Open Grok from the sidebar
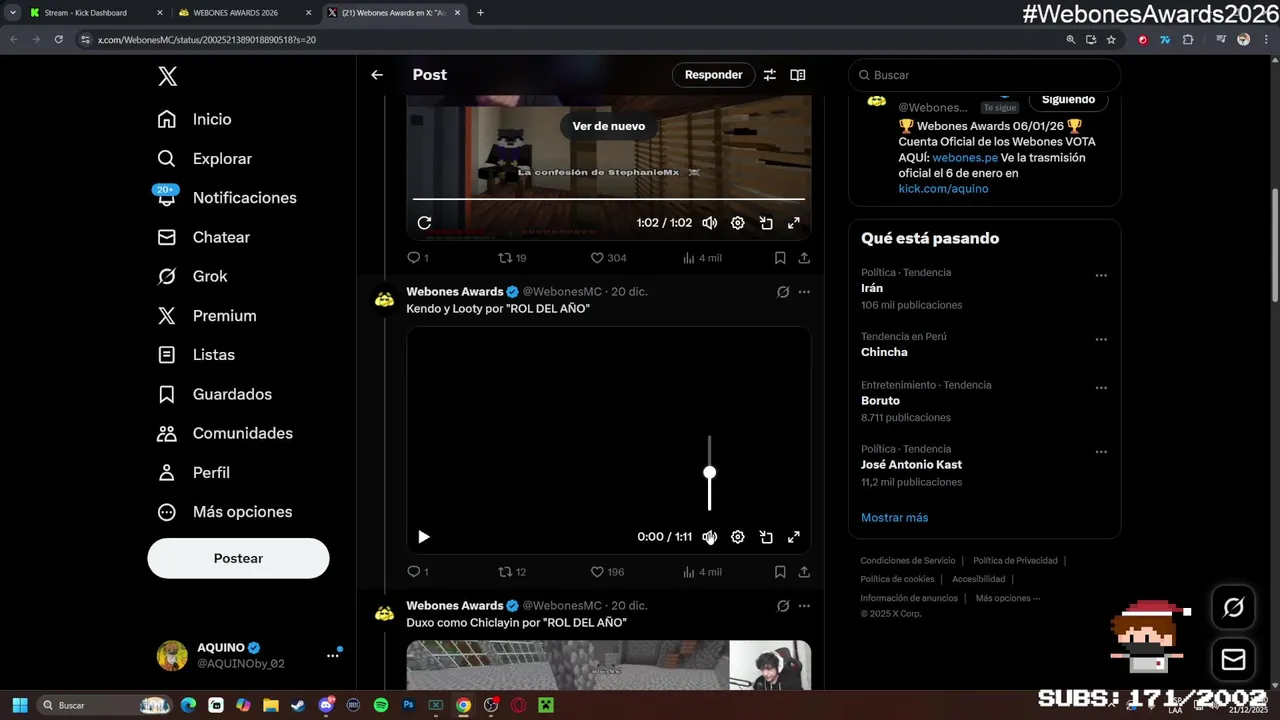The height and width of the screenshot is (720, 1280). 192,276
